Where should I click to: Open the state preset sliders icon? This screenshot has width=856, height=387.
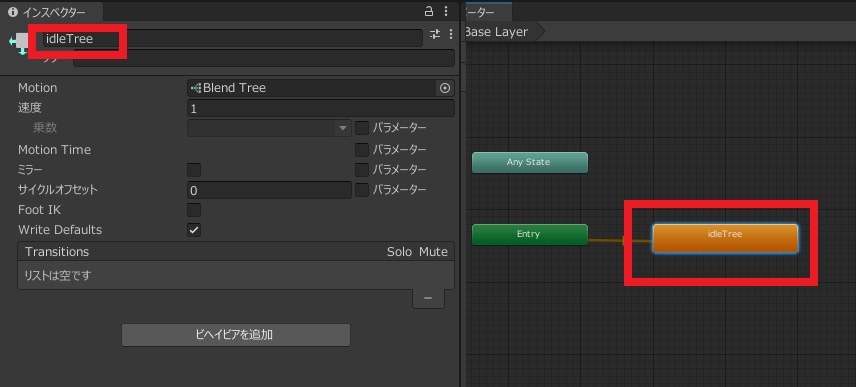[x=435, y=34]
